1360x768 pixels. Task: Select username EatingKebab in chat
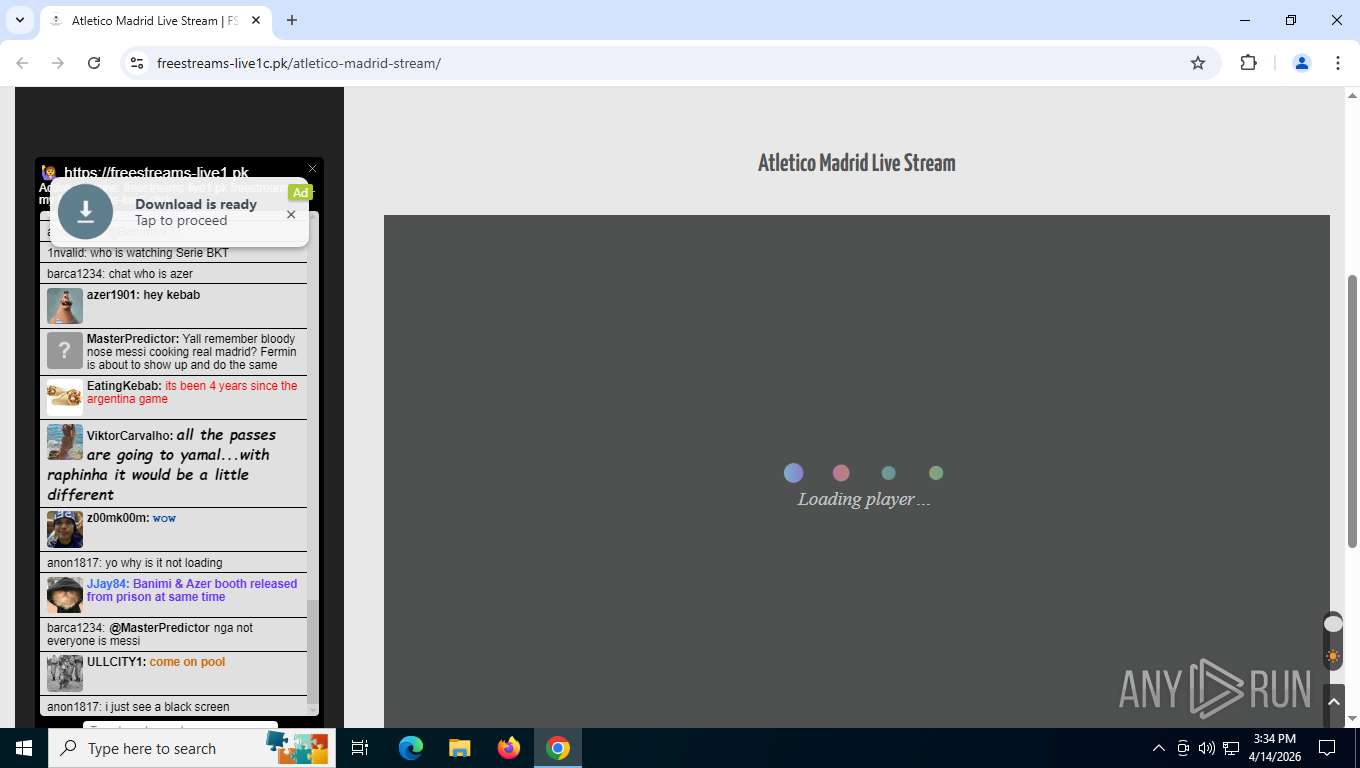[124, 386]
